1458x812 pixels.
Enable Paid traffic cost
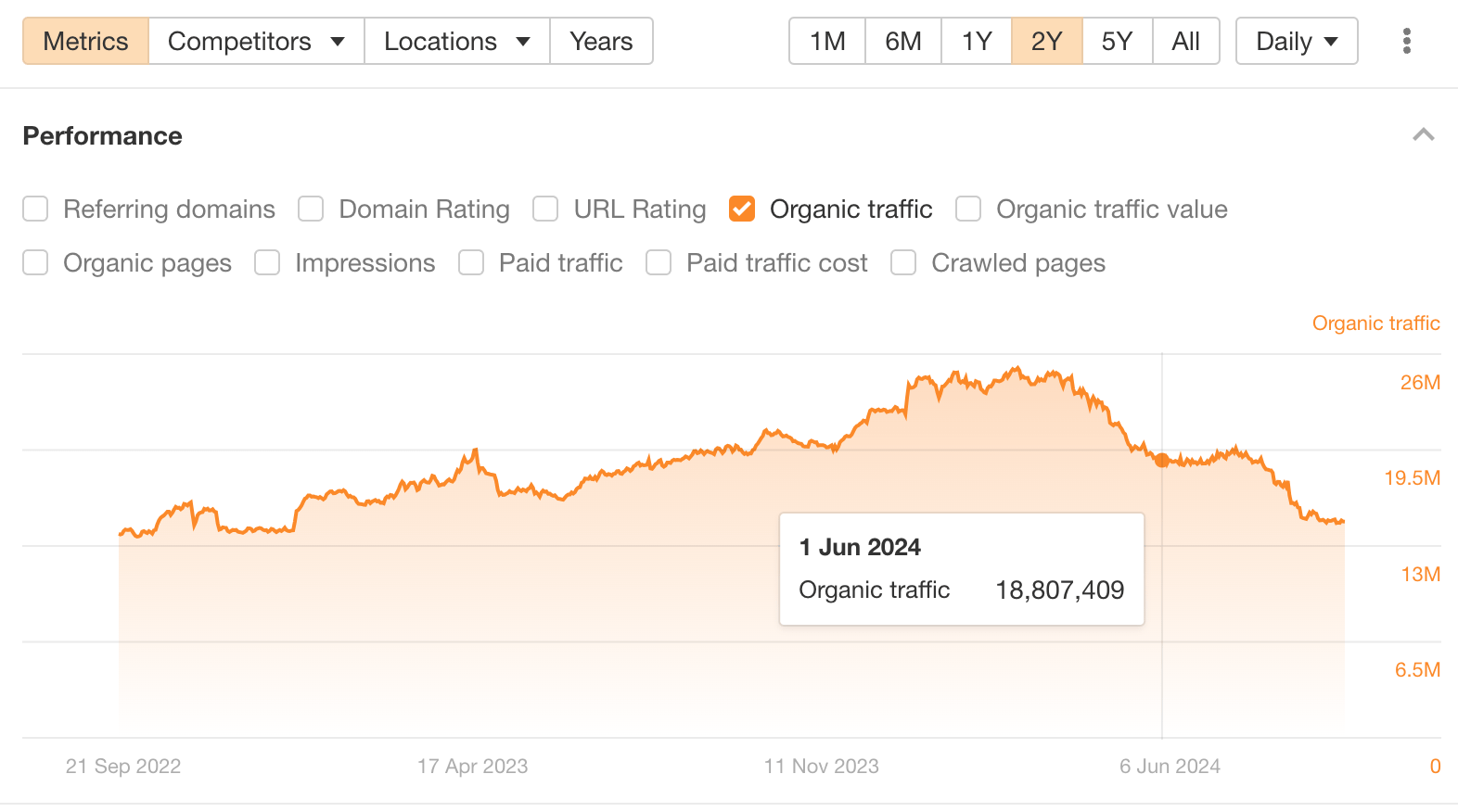coord(659,262)
